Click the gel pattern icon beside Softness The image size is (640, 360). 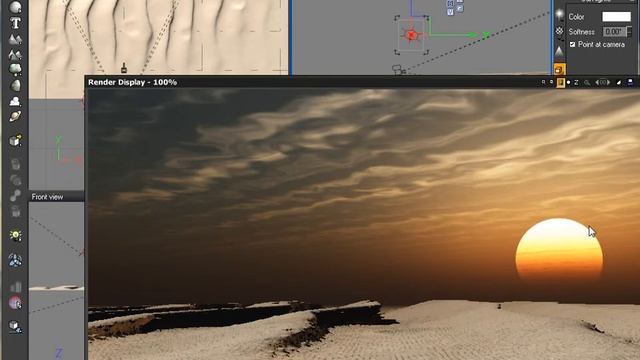[x=559, y=31]
